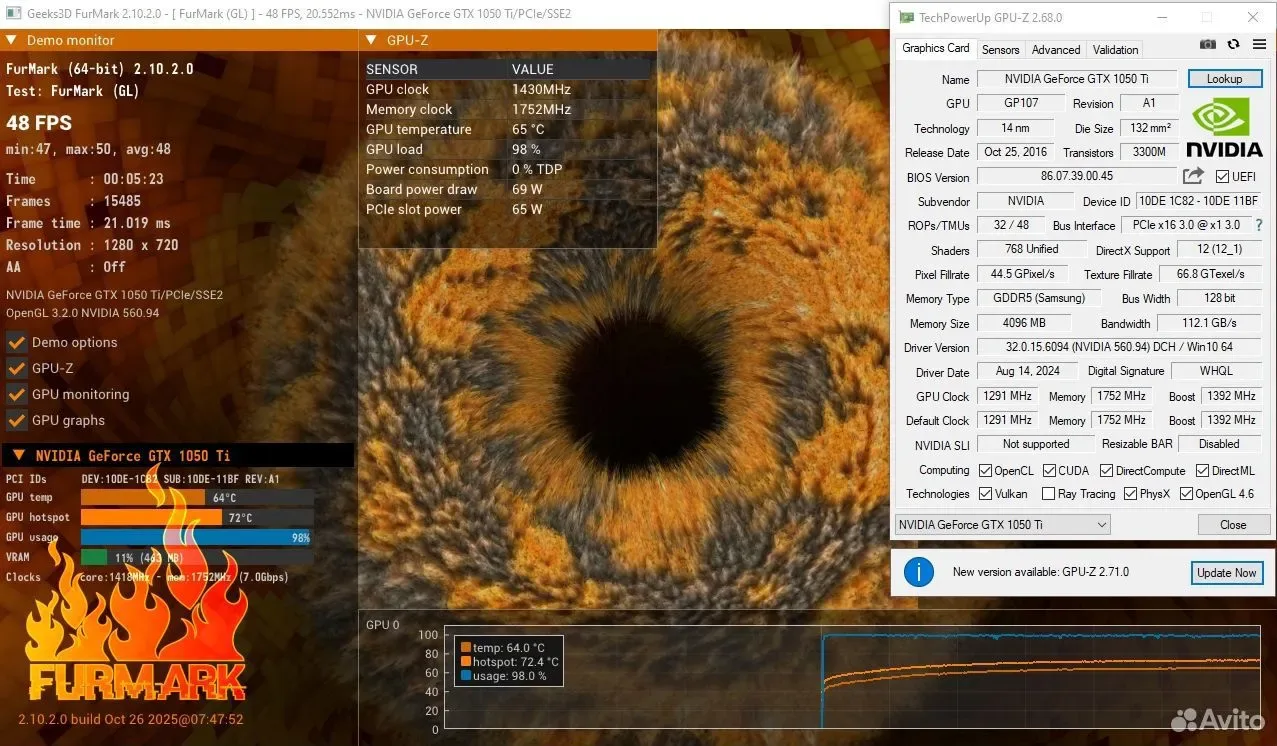Switch to the Sensors tab

click(1000, 49)
